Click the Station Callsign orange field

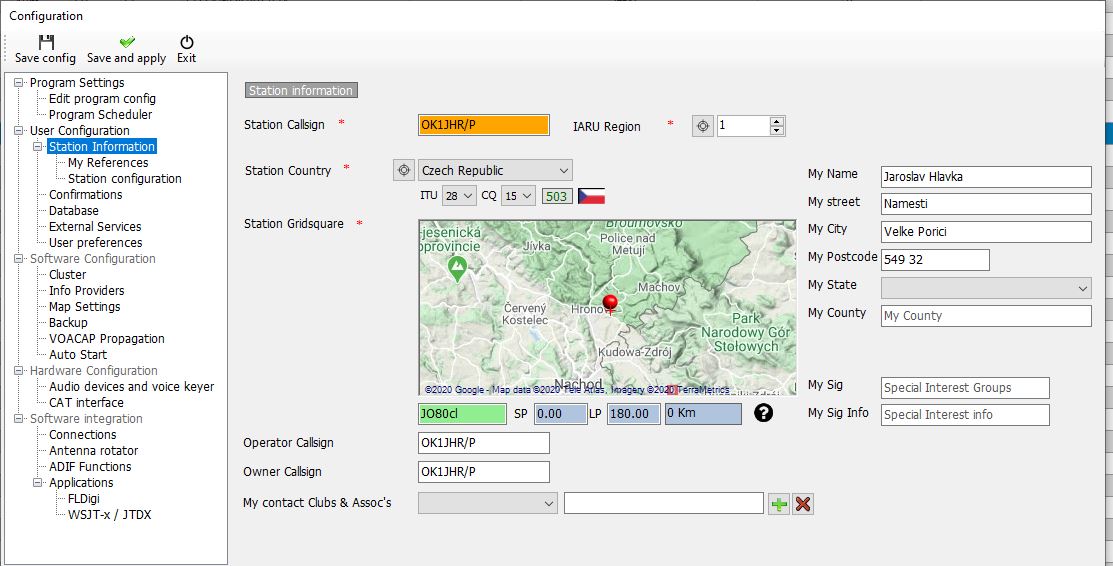point(483,125)
